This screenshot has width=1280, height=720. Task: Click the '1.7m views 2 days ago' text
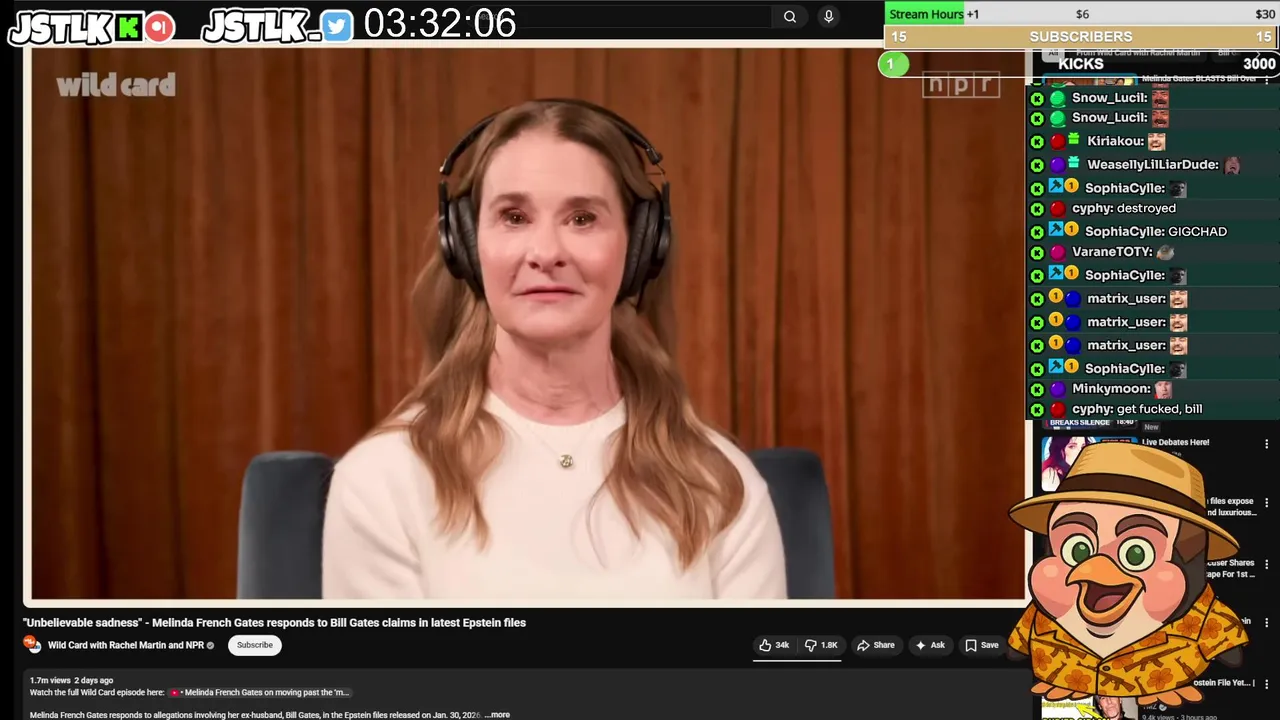coord(71,680)
